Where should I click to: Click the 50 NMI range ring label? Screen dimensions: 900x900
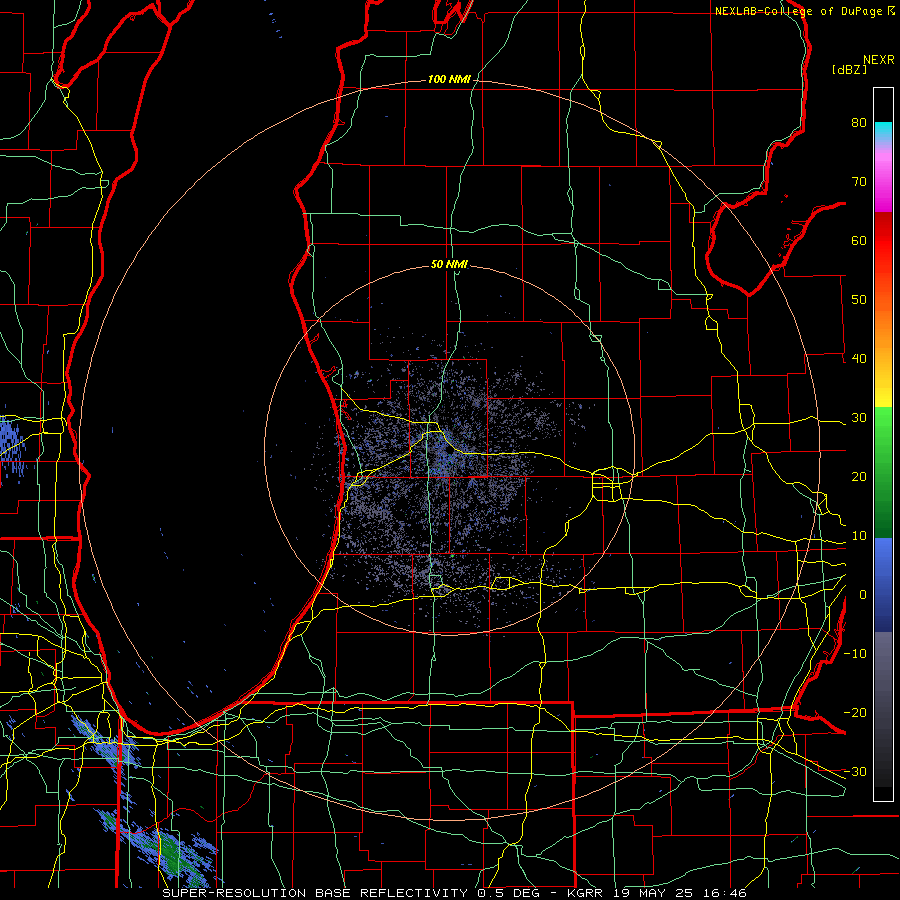click(x=449, y=264)
